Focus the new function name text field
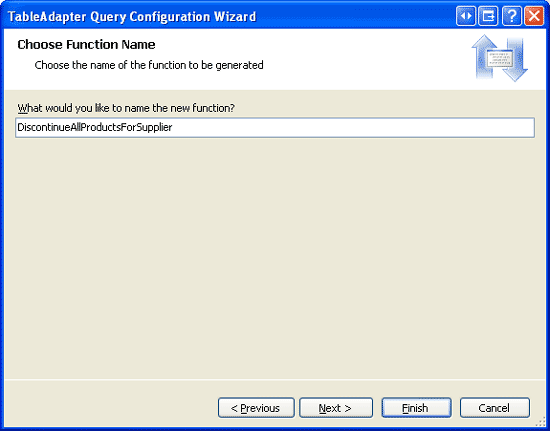Image resolution: width=550 pixels, height=431 pixels. pyautogui.click(x=275, y=127)
